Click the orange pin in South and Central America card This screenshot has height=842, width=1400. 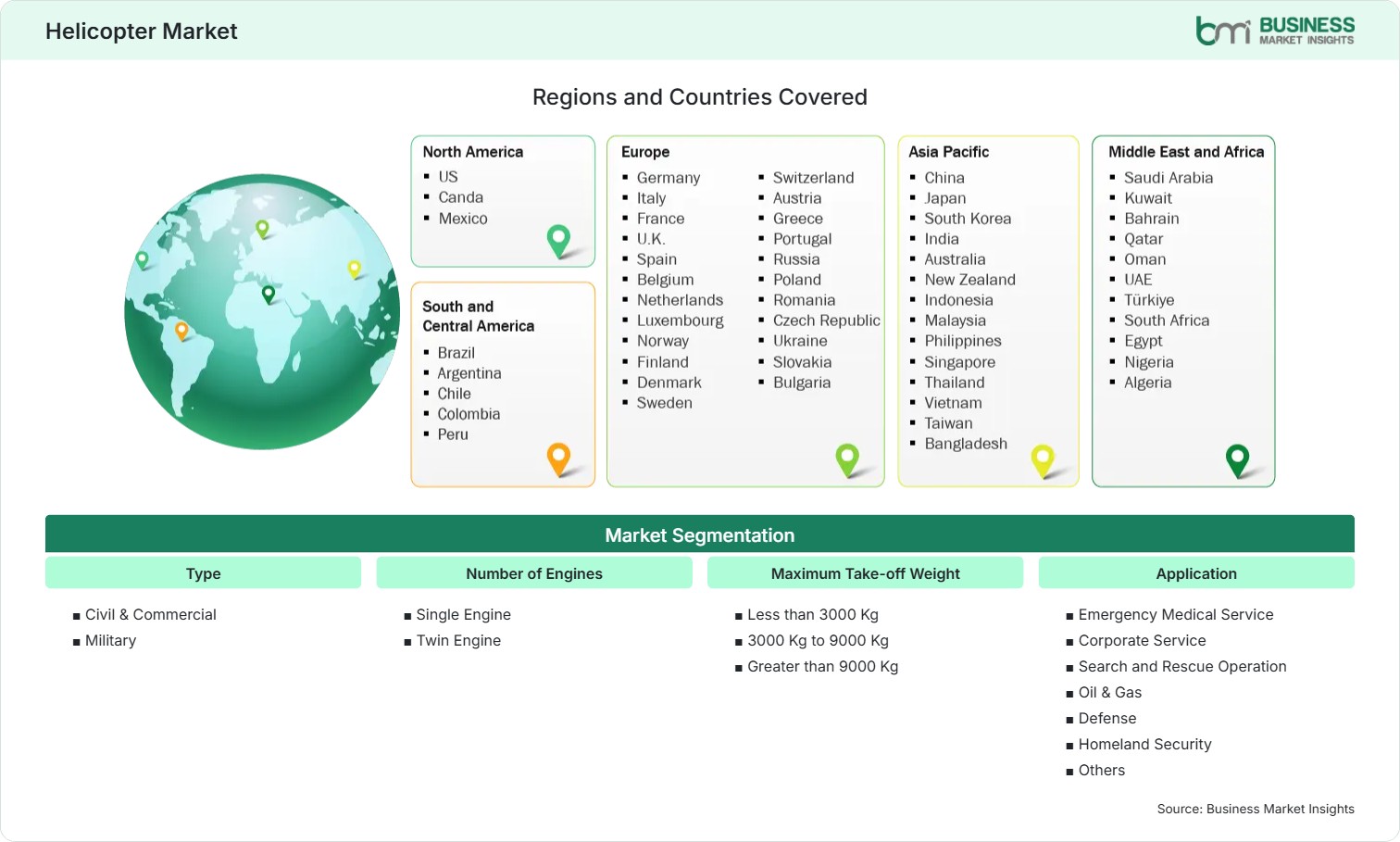pos(558,459)
